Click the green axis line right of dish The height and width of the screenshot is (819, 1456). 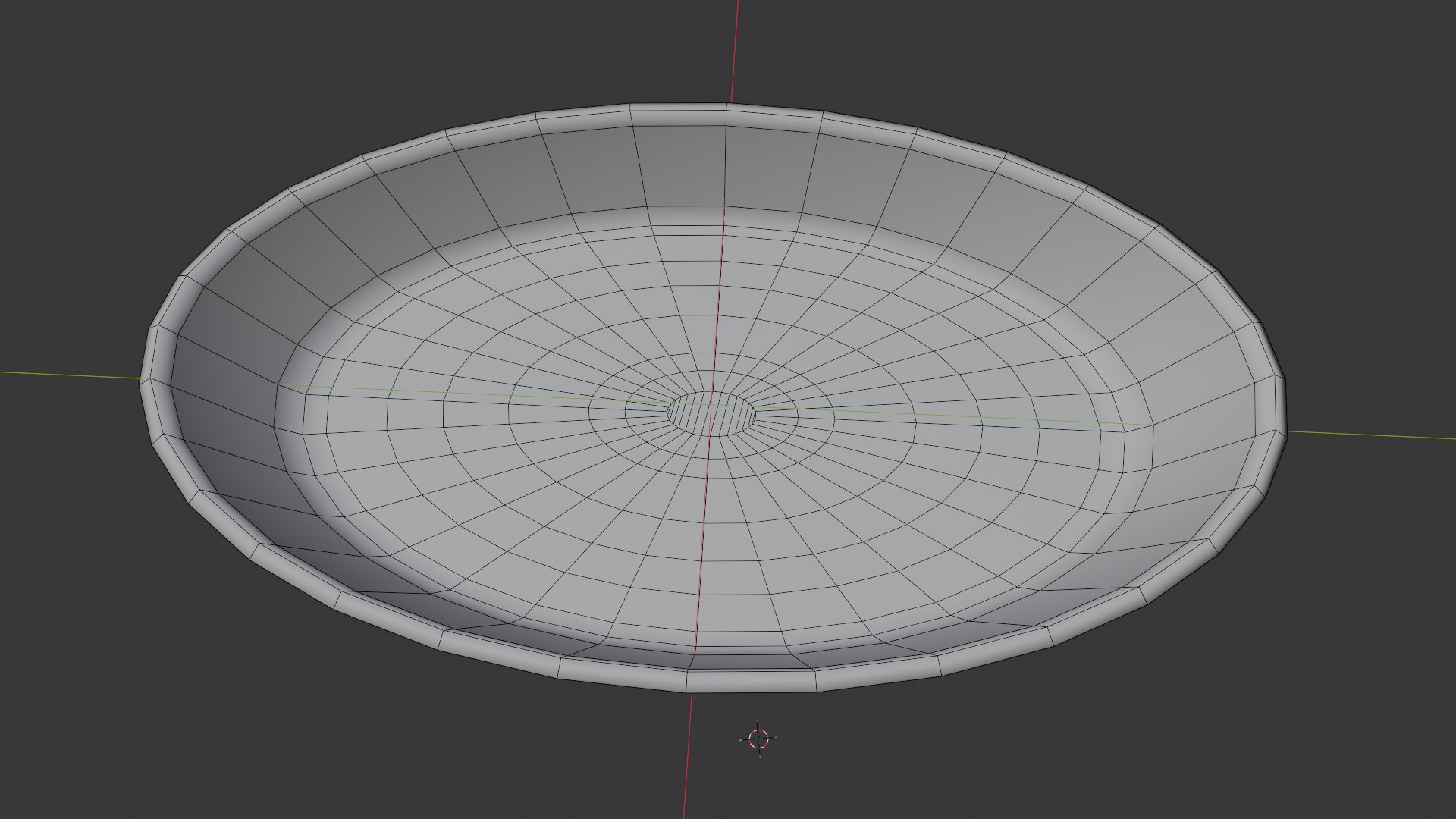pyautogui.click(x=1371, y=435)
